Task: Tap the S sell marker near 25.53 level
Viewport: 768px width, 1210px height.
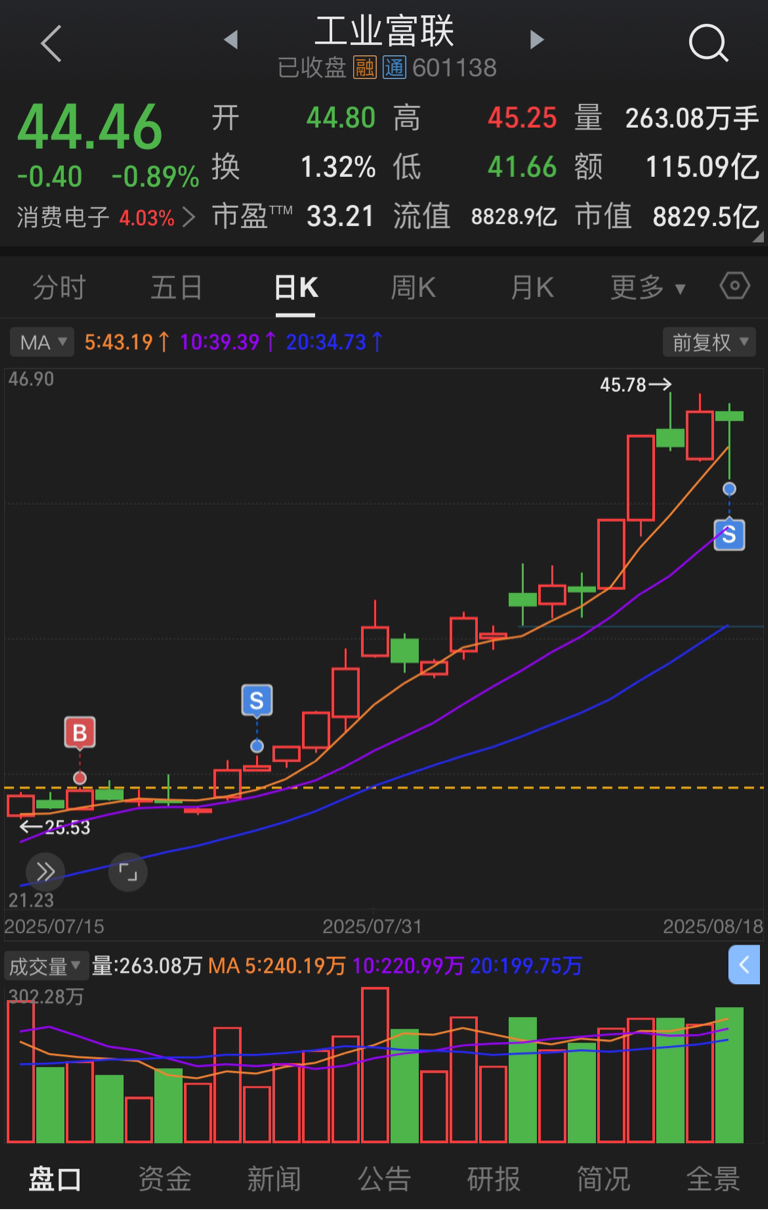Action: [x=257, y=699]
